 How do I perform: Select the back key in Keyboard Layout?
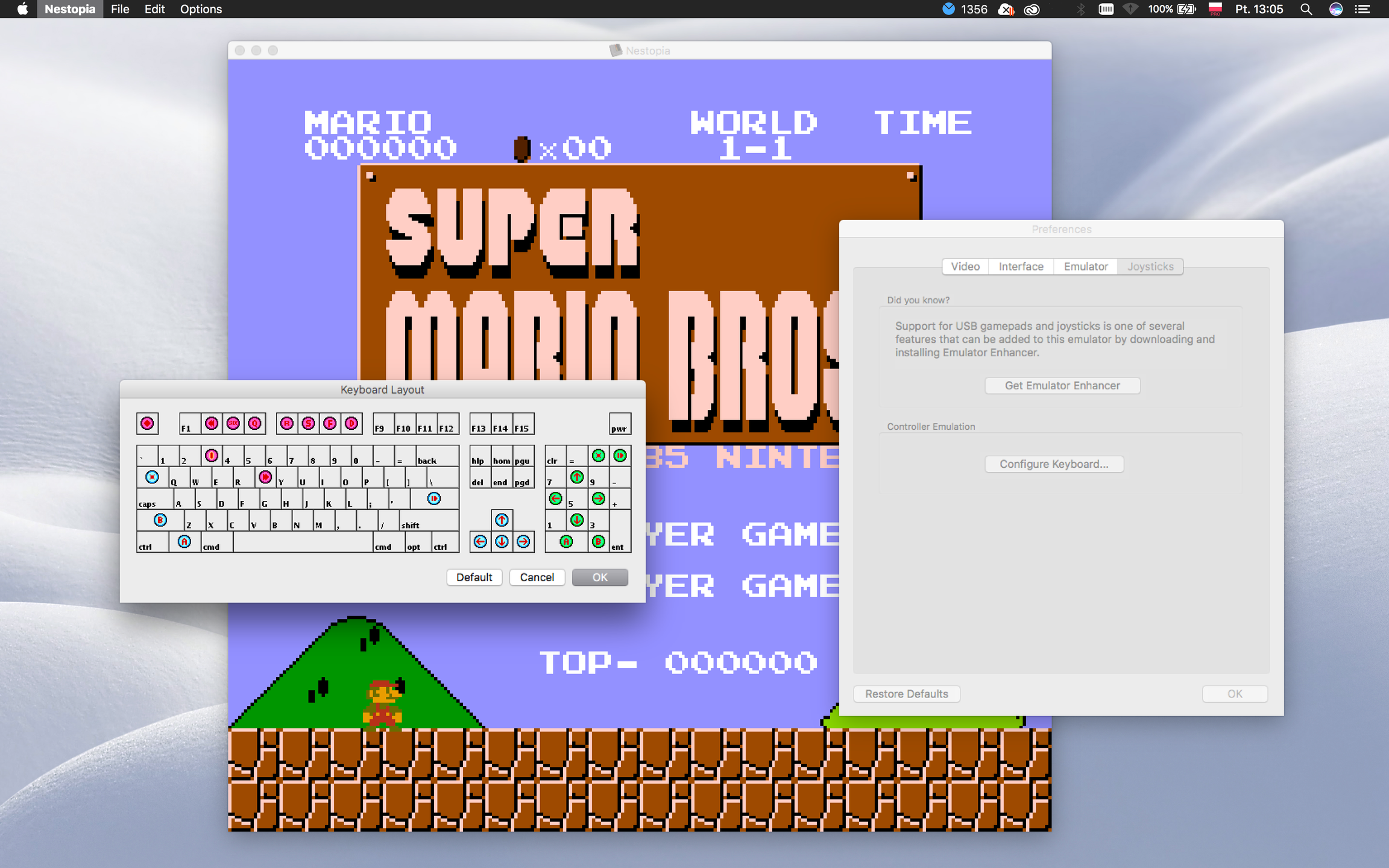437,455
